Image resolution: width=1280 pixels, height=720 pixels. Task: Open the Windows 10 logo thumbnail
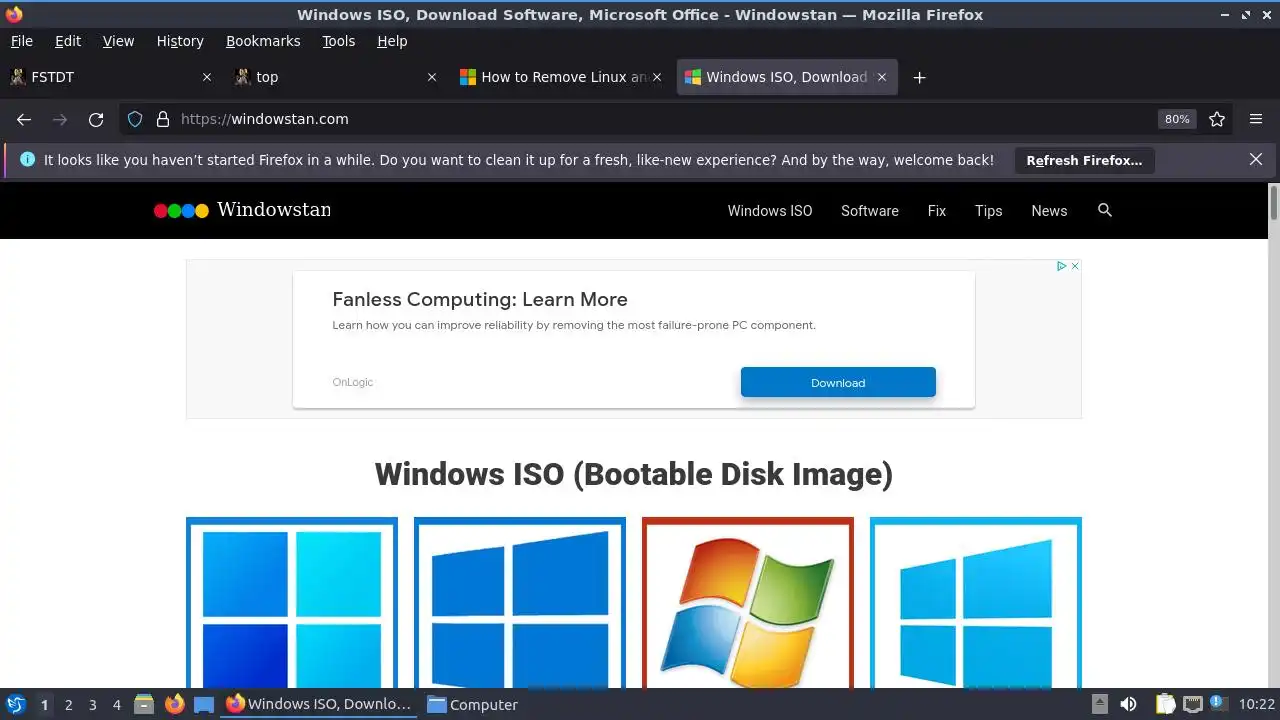click(520, 603)
